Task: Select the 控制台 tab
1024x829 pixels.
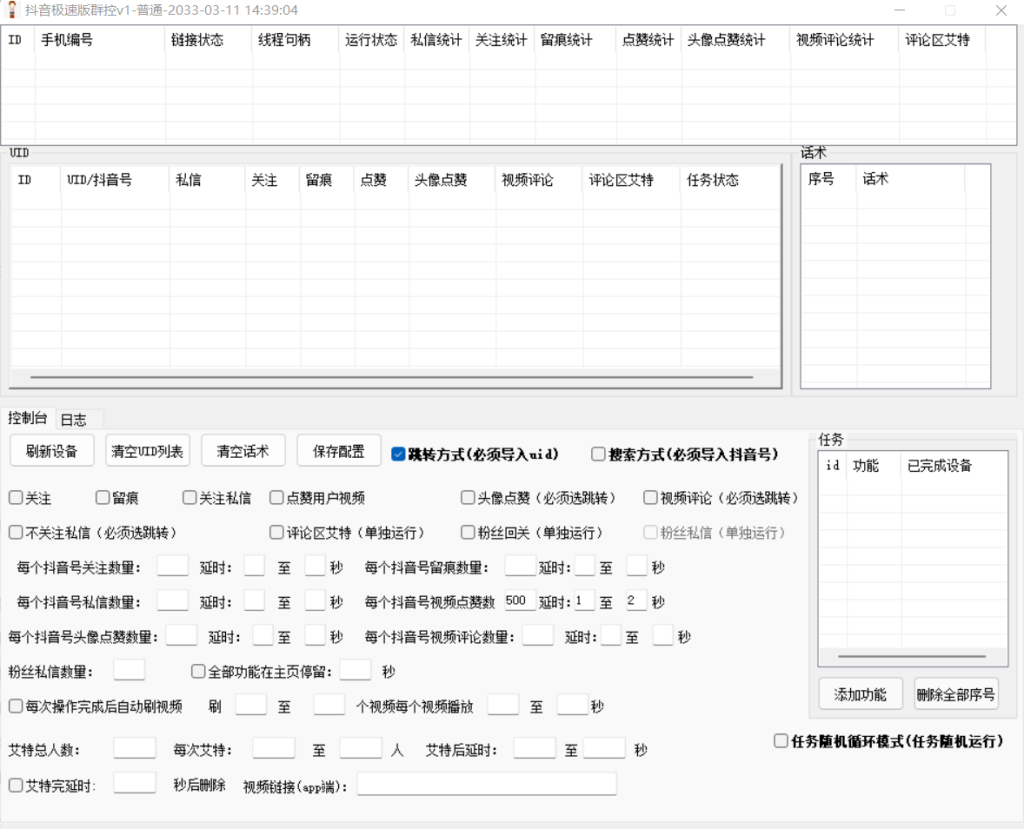Action: click(x=28, y=418)
